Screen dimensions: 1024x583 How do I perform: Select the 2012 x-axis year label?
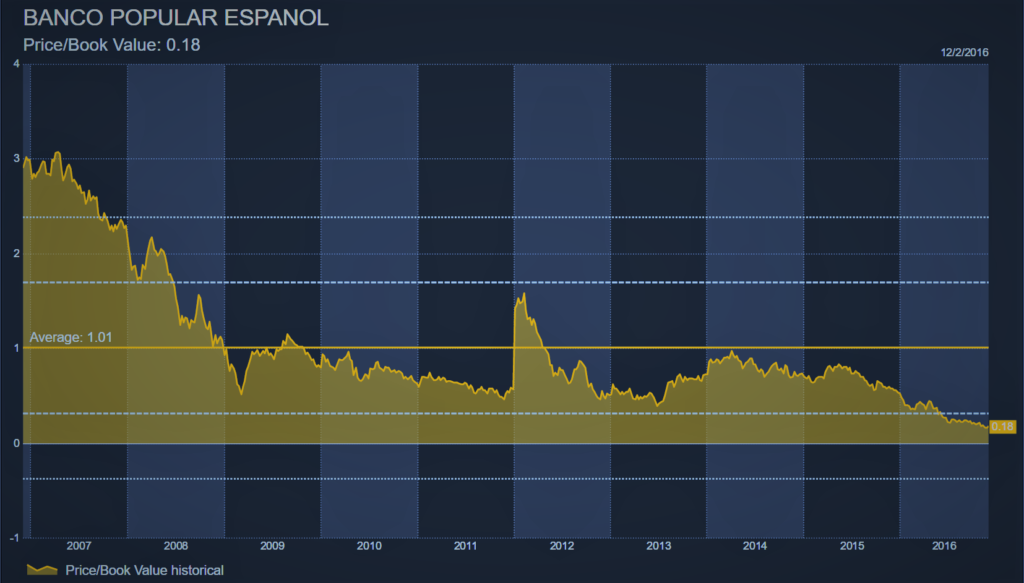(562, 546)
